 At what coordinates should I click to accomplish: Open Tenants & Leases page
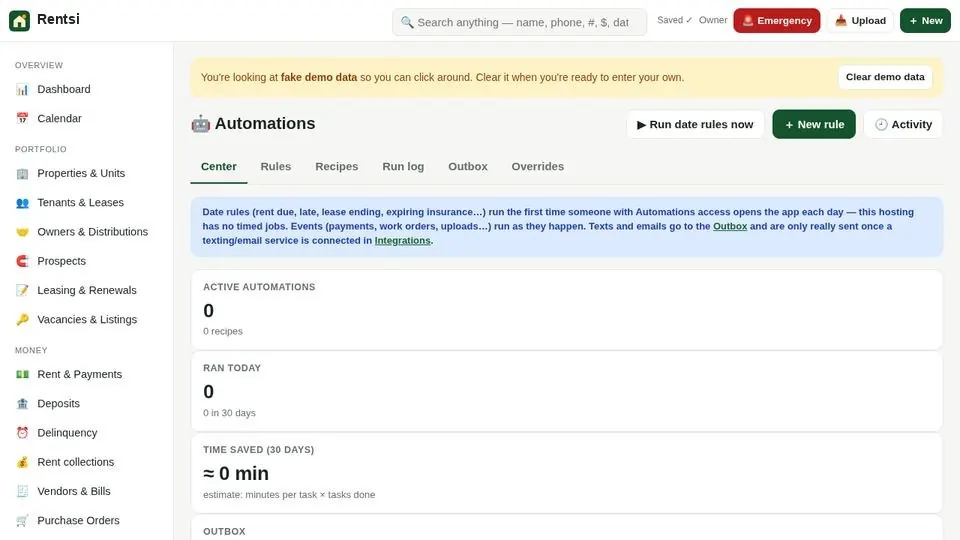click(86, 203)
